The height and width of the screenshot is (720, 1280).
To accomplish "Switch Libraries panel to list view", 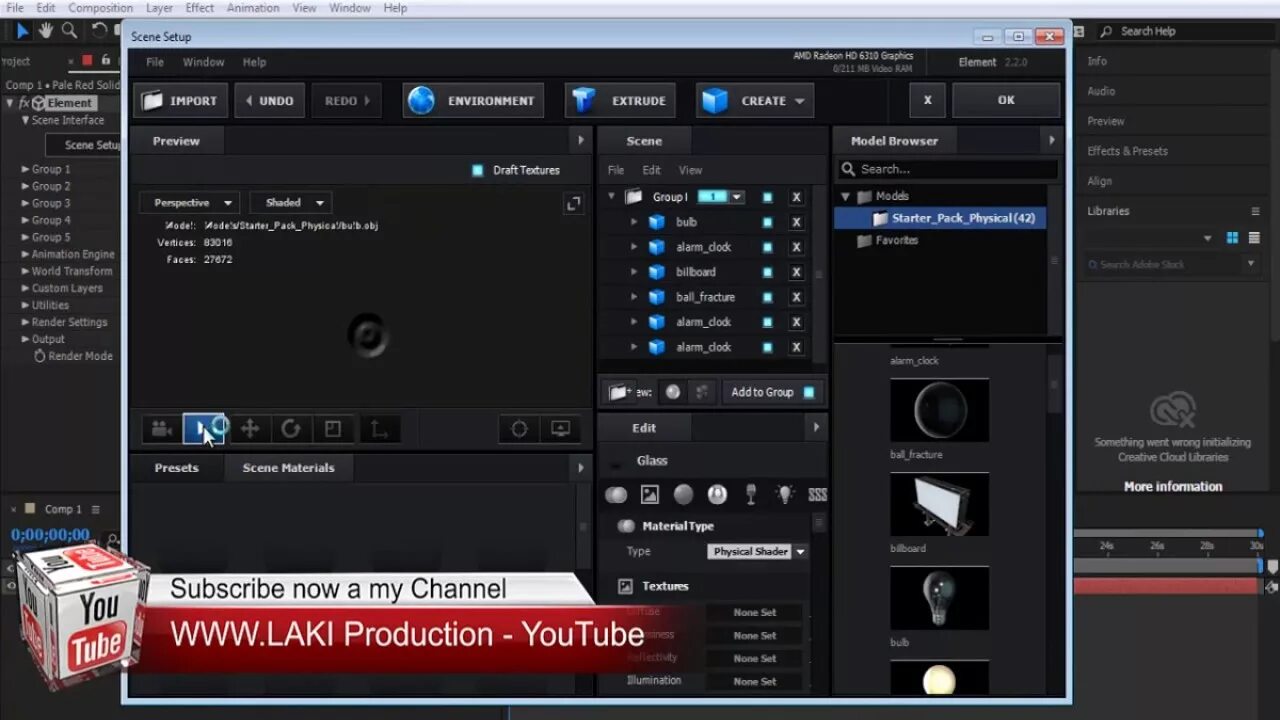I will (1254, 238).
